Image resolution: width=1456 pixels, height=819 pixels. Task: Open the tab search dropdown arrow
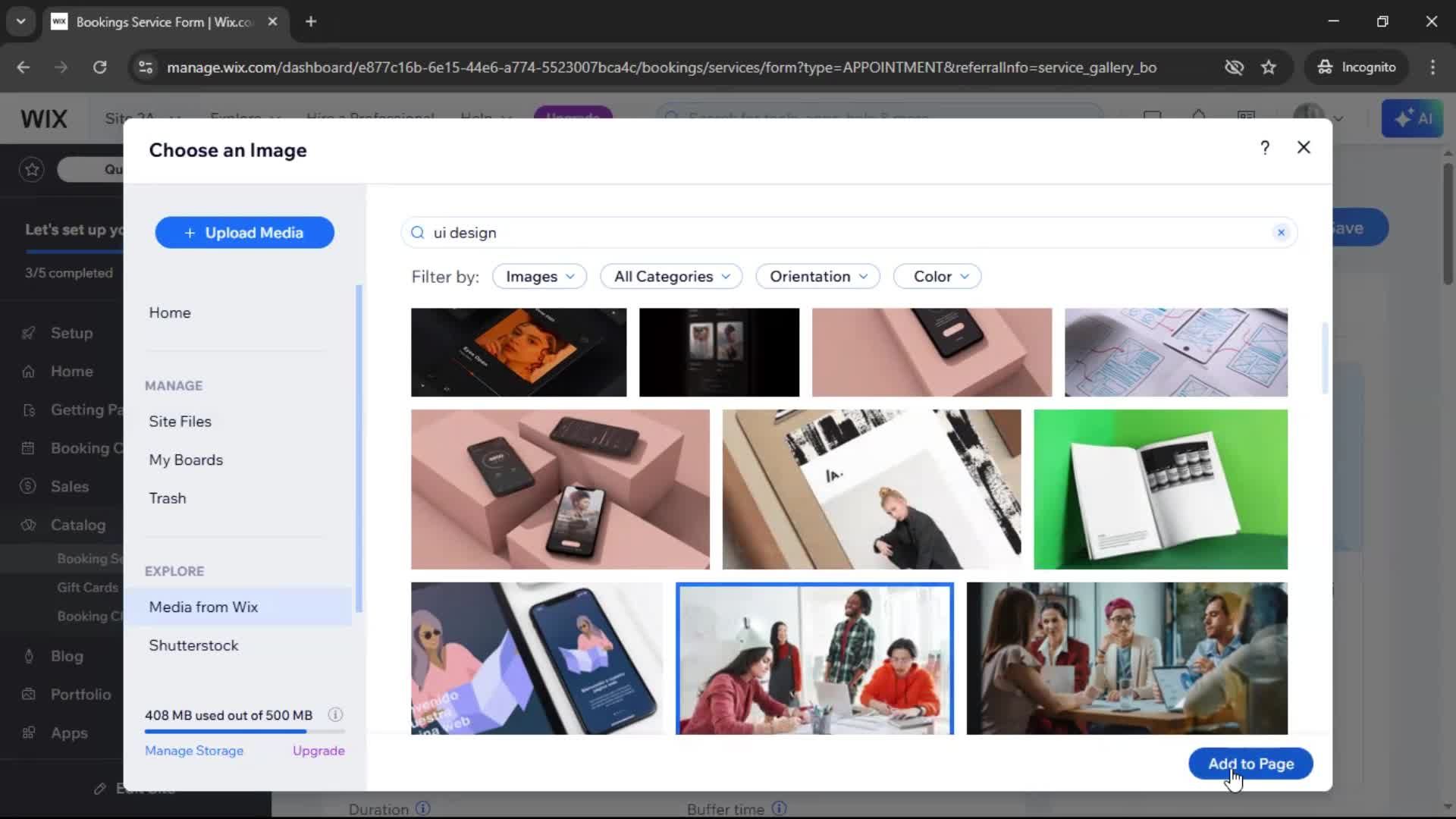coord(21,21)
